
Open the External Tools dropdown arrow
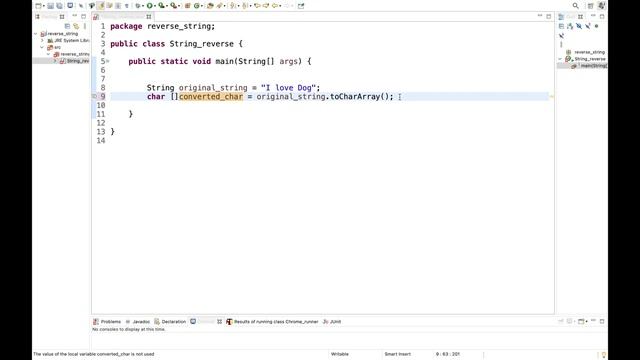pos(179,6)
